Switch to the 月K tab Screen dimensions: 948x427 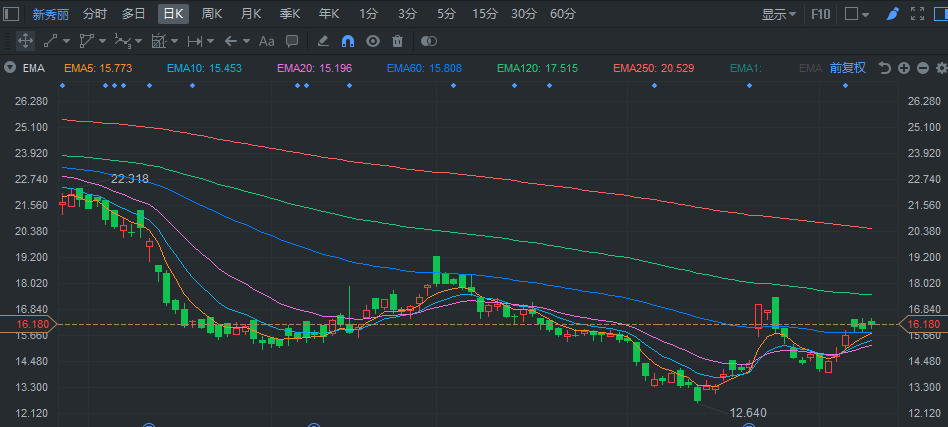point(251,14)
